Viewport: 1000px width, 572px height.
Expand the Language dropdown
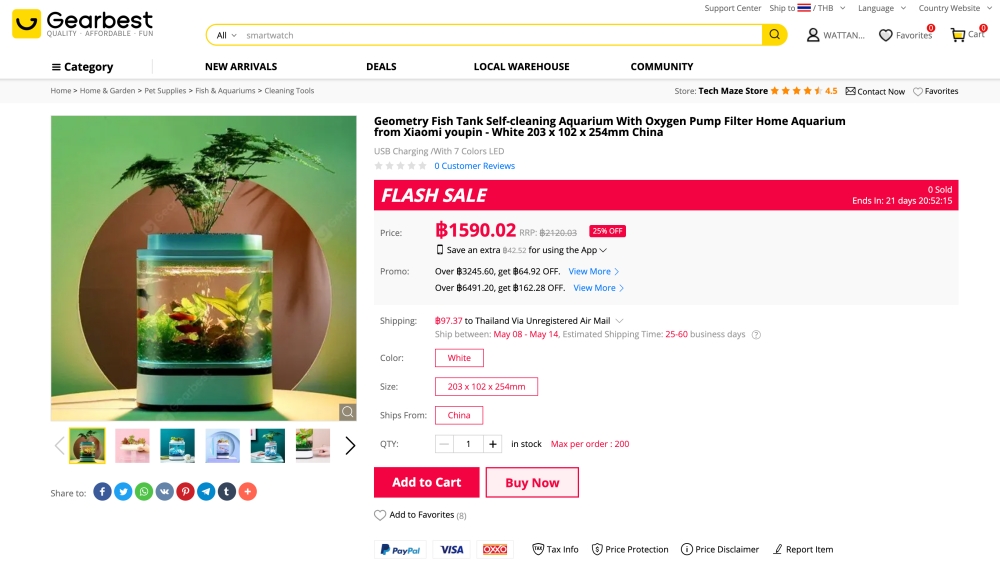pos(880,8)
